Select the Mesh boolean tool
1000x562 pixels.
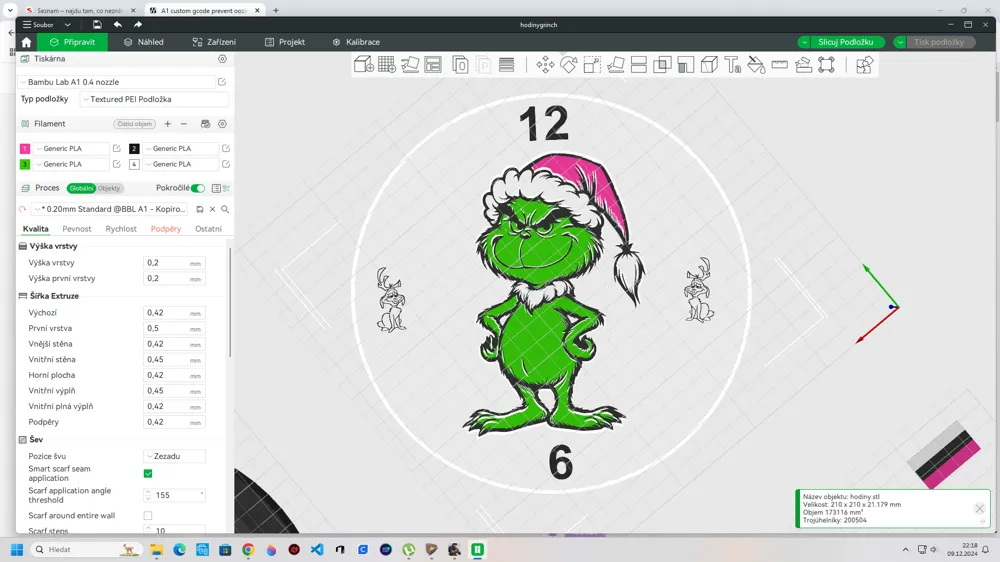click(662, 64)
